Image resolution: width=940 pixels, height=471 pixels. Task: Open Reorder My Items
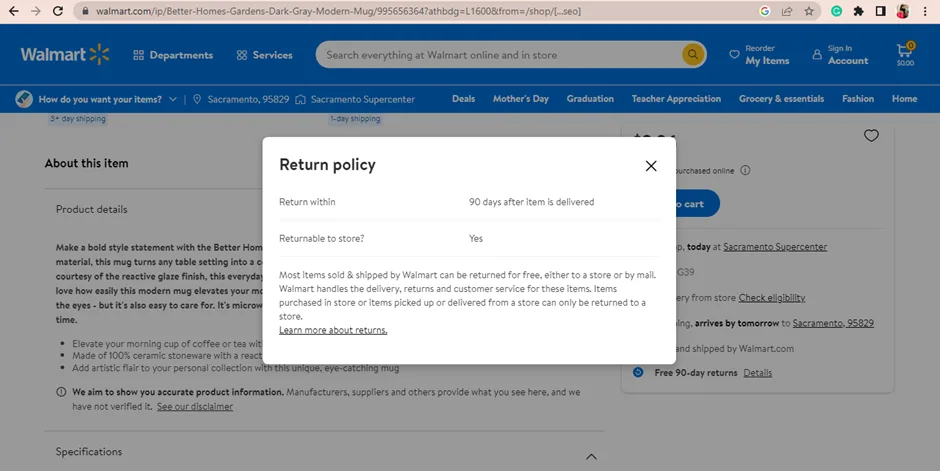pos(759,55)
